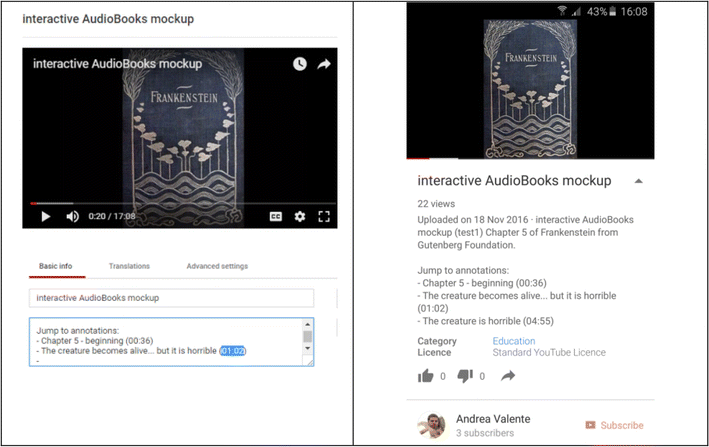Click description scrollbar down arrow
The height and width of the screenshot is (447, 709).
pos(307,348)
